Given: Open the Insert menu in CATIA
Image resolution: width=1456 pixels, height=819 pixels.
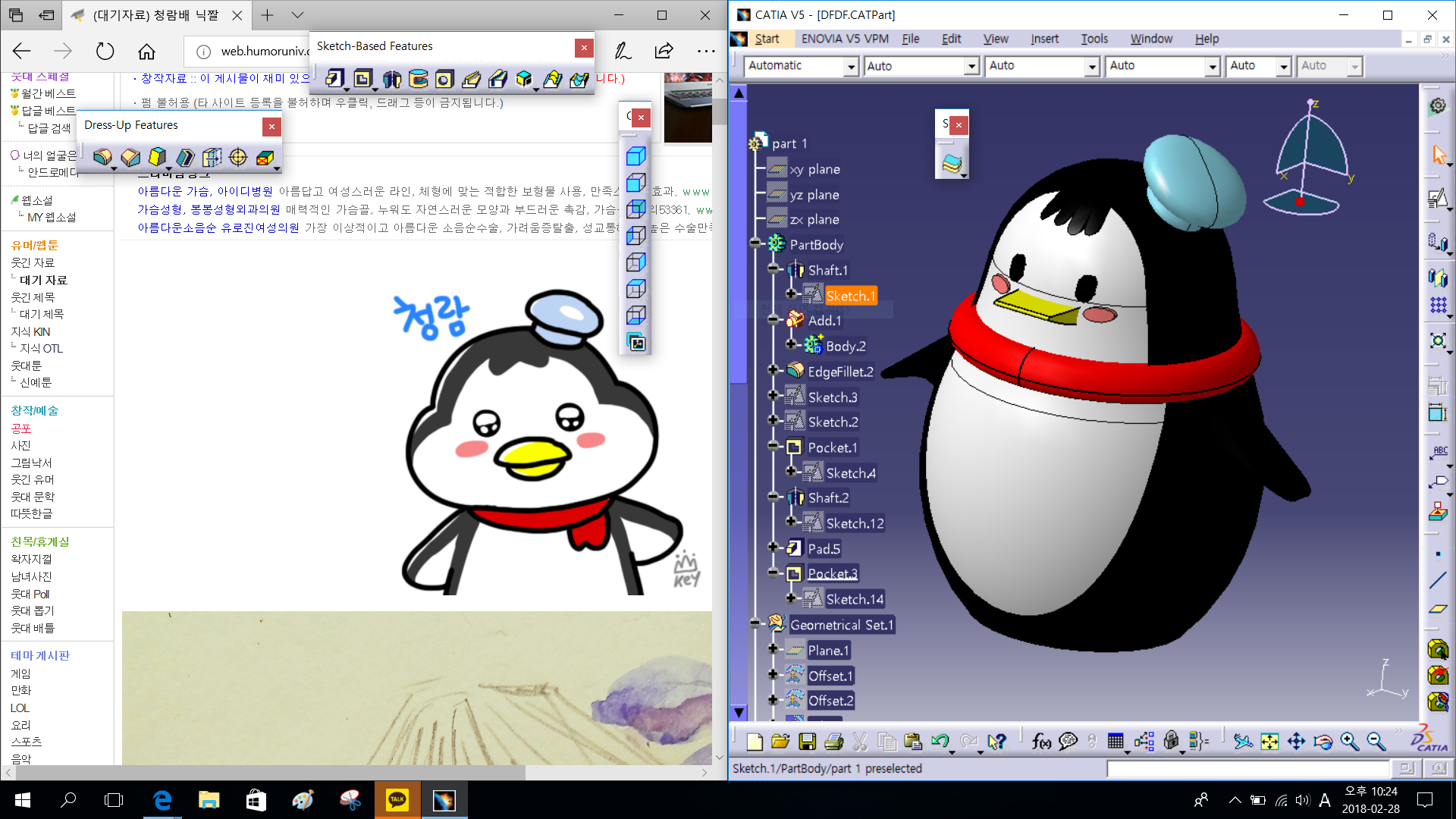Looking at the screenshot, I should click(x=1044, y=39).
